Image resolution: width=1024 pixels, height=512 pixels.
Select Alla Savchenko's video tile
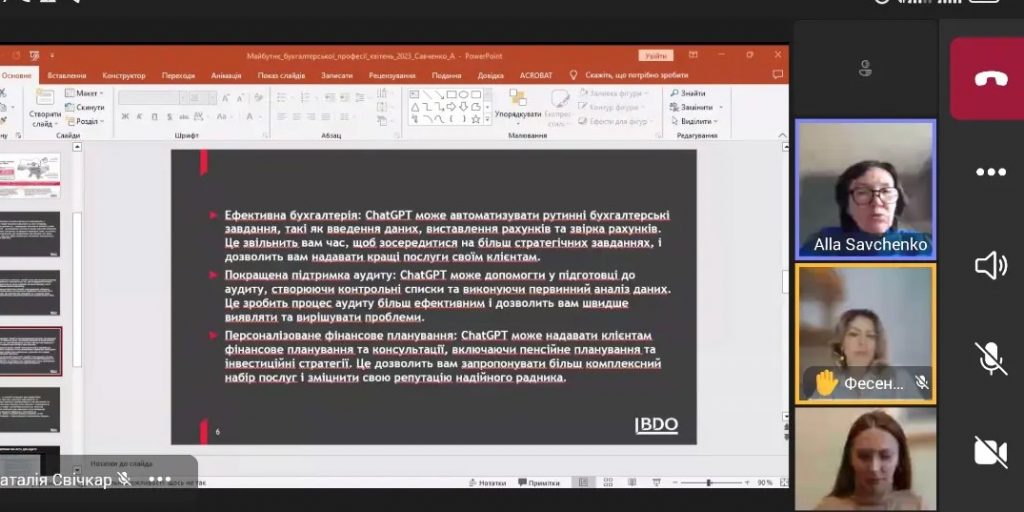865,189
